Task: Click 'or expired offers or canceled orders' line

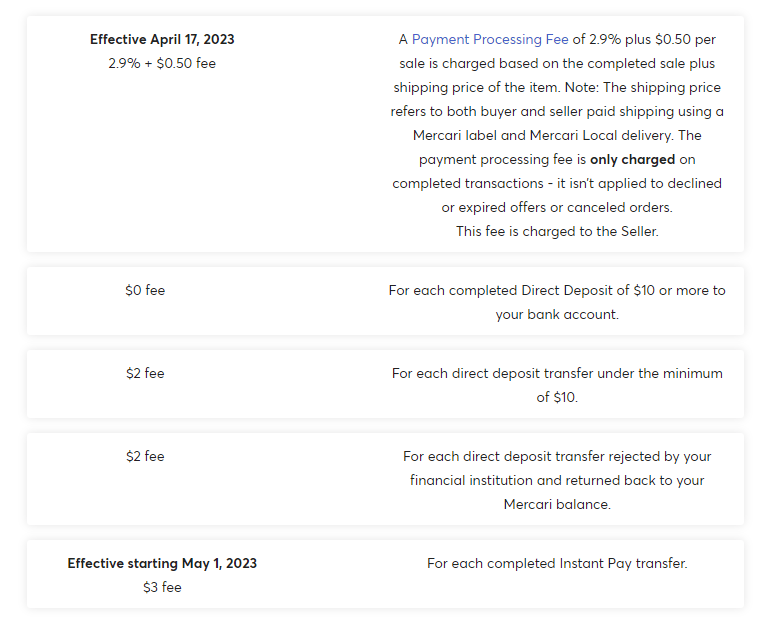Action: [x=557, y=207]
